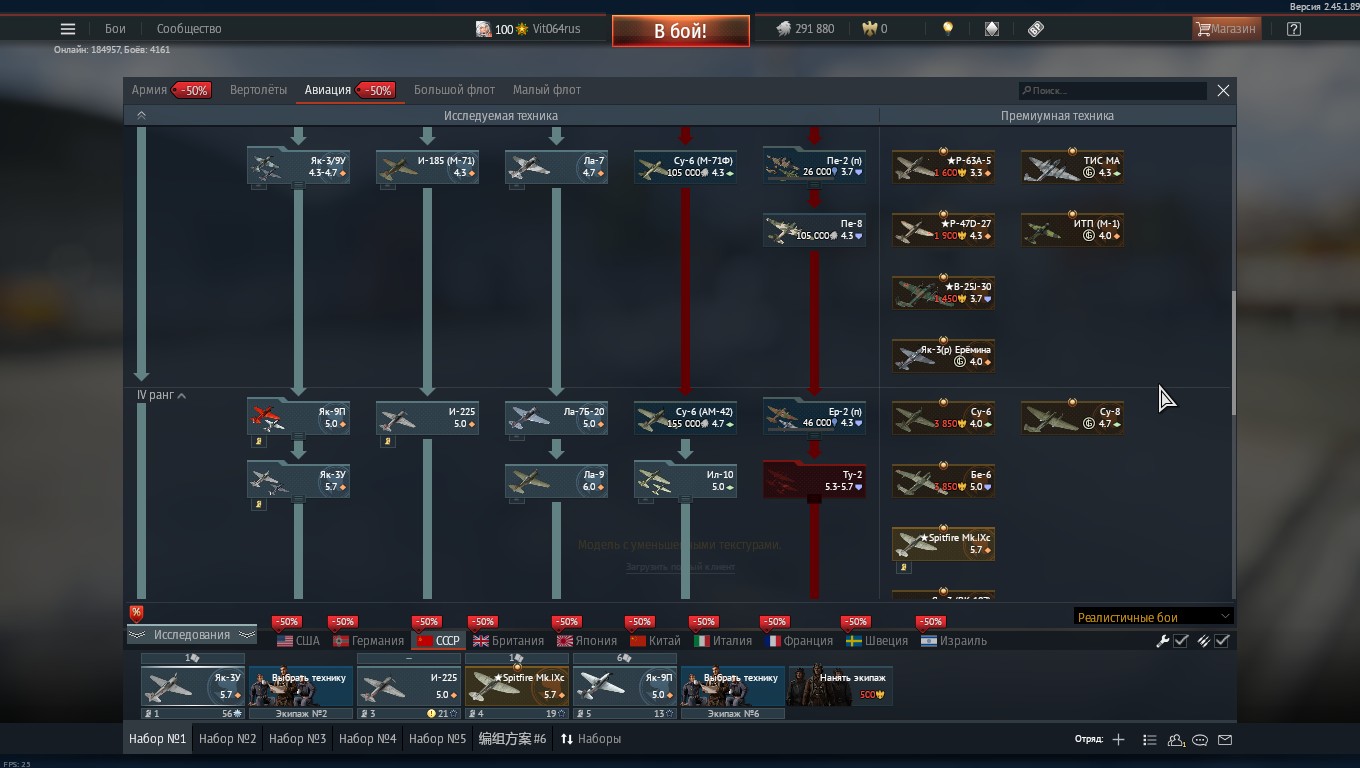Select the Ер-2 (п) aircraft card
The image size is (1360, 768).
[x=814, y=418]
